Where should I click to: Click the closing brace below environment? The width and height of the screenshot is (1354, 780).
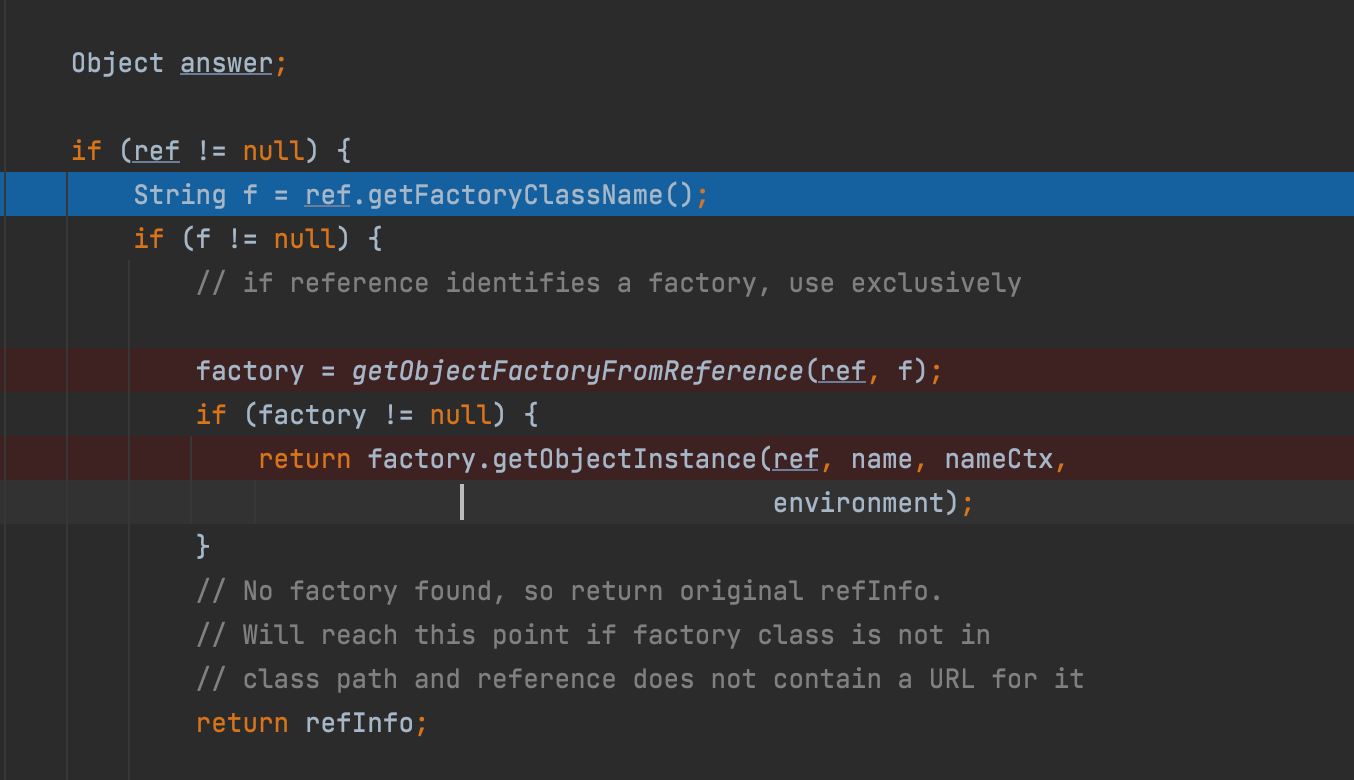(203, 546)
